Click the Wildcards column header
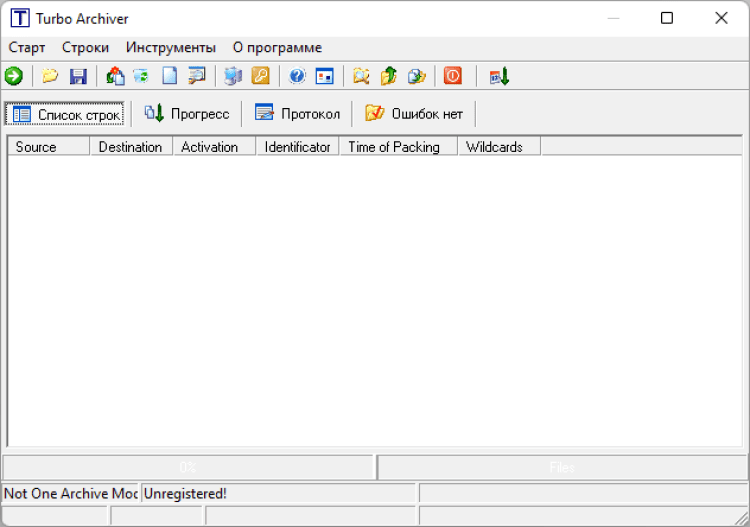Viewport: 750px width, 527px height. pyautogui.click(x=499, y=147)
